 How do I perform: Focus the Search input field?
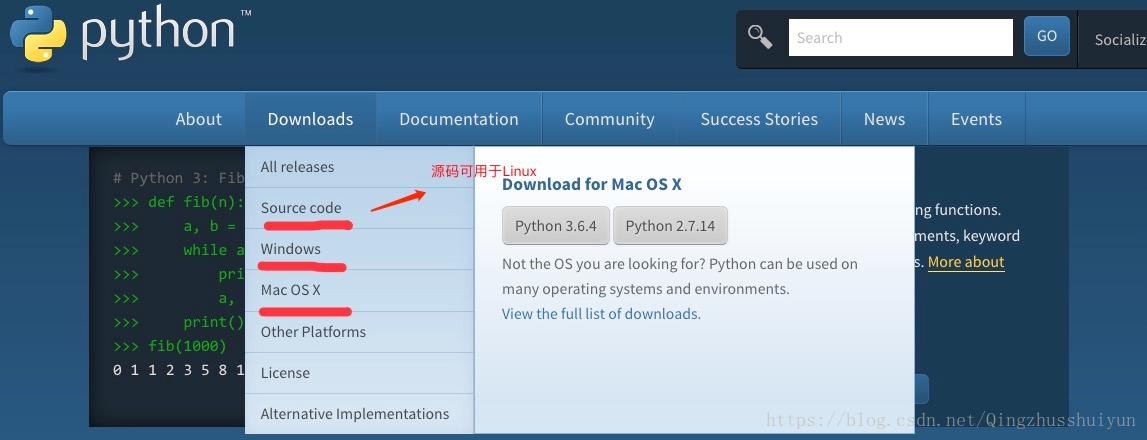click(900, 38)
